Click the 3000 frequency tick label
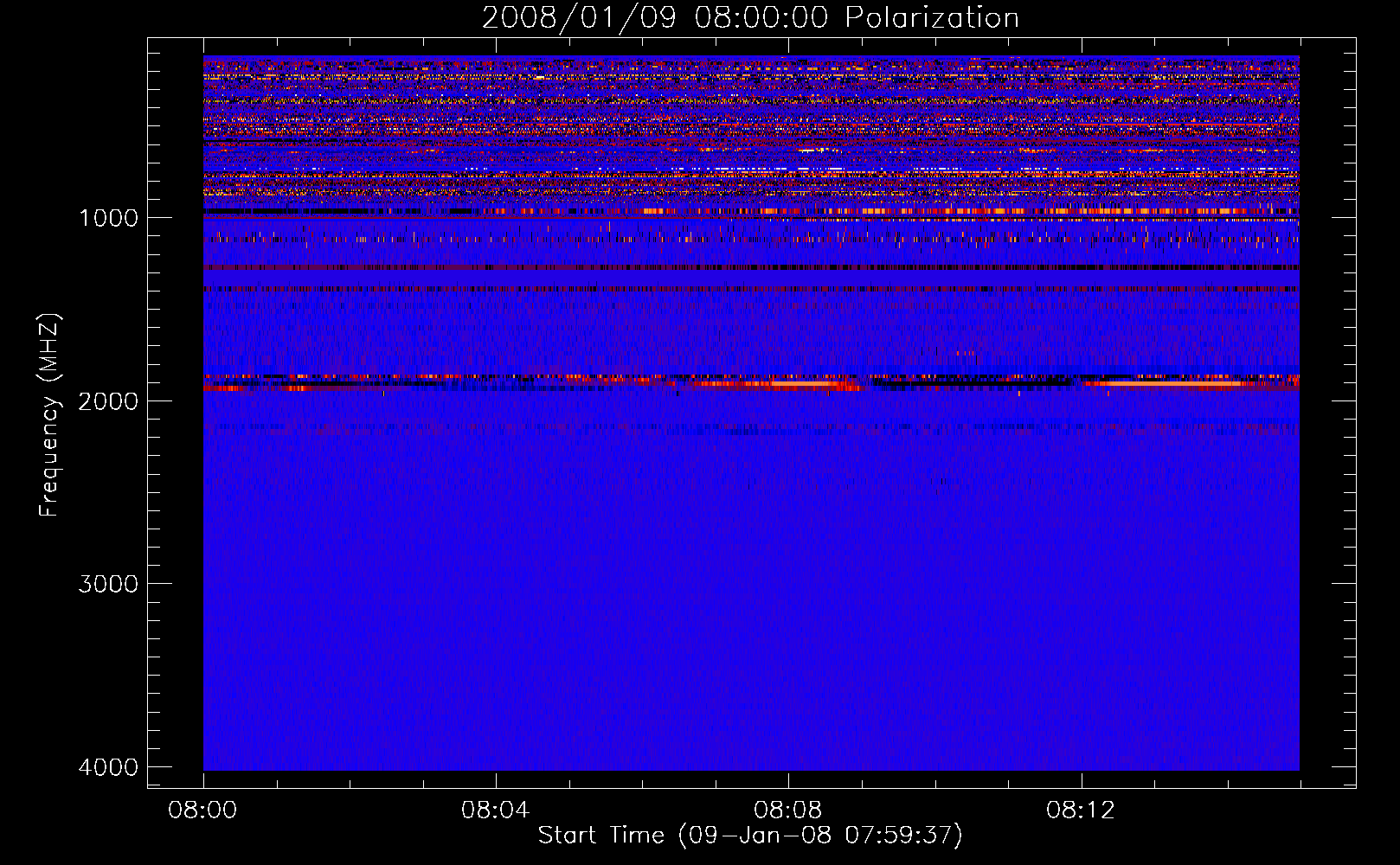 click(x=108, y=584)
